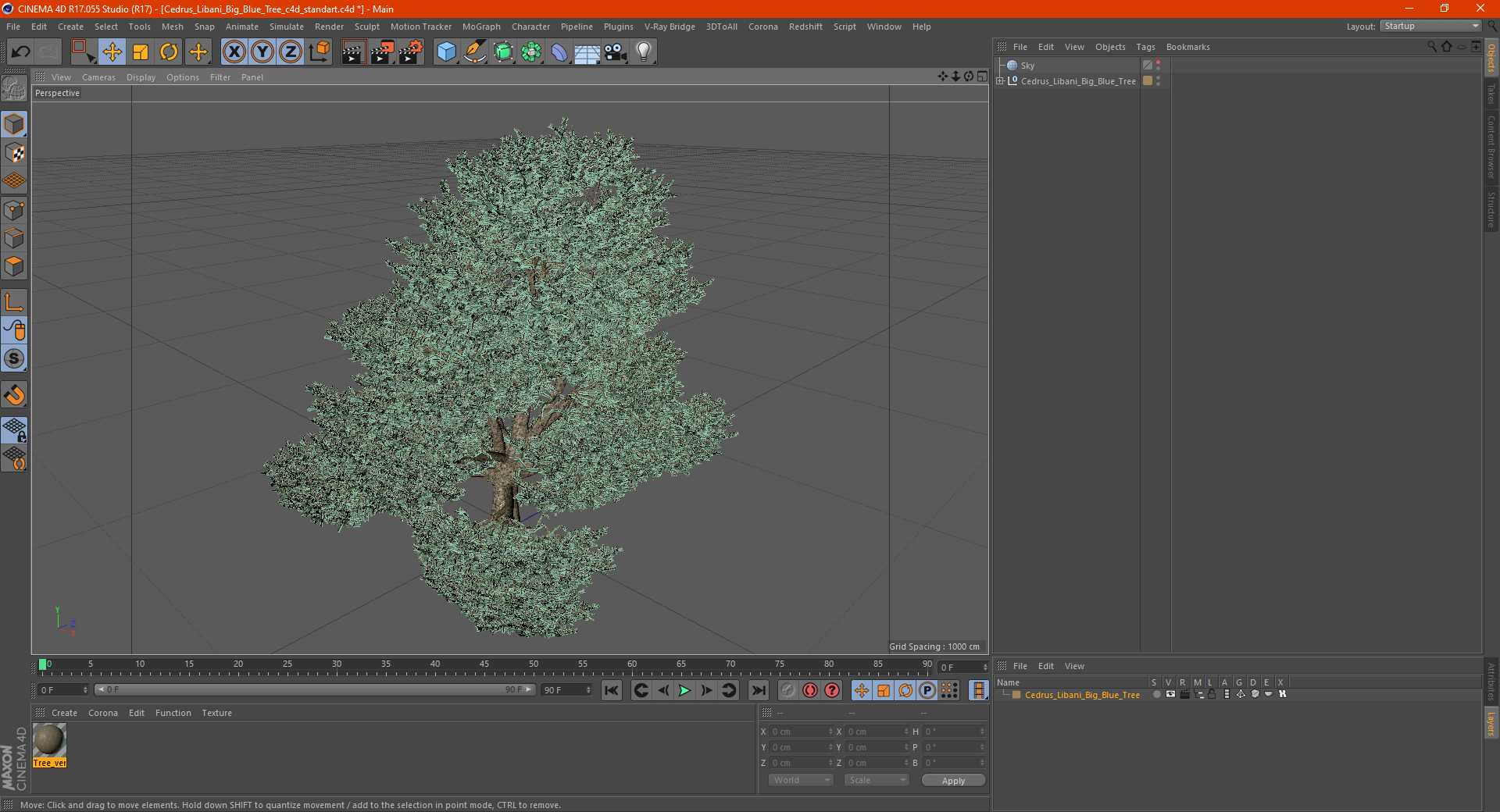Add a Cube primitive object

click(x=447, y=52)
